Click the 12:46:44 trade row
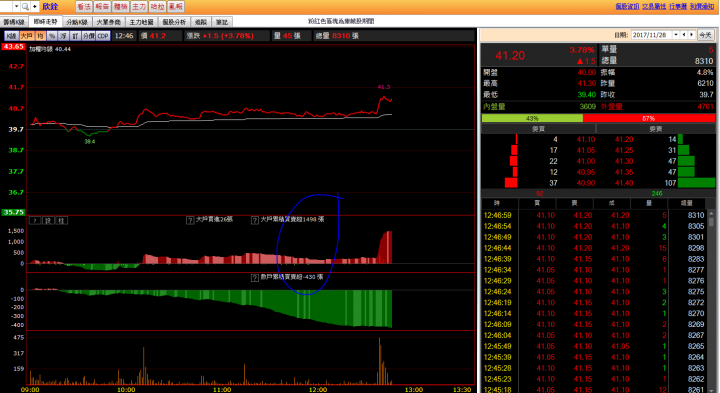 pos(595,248)
